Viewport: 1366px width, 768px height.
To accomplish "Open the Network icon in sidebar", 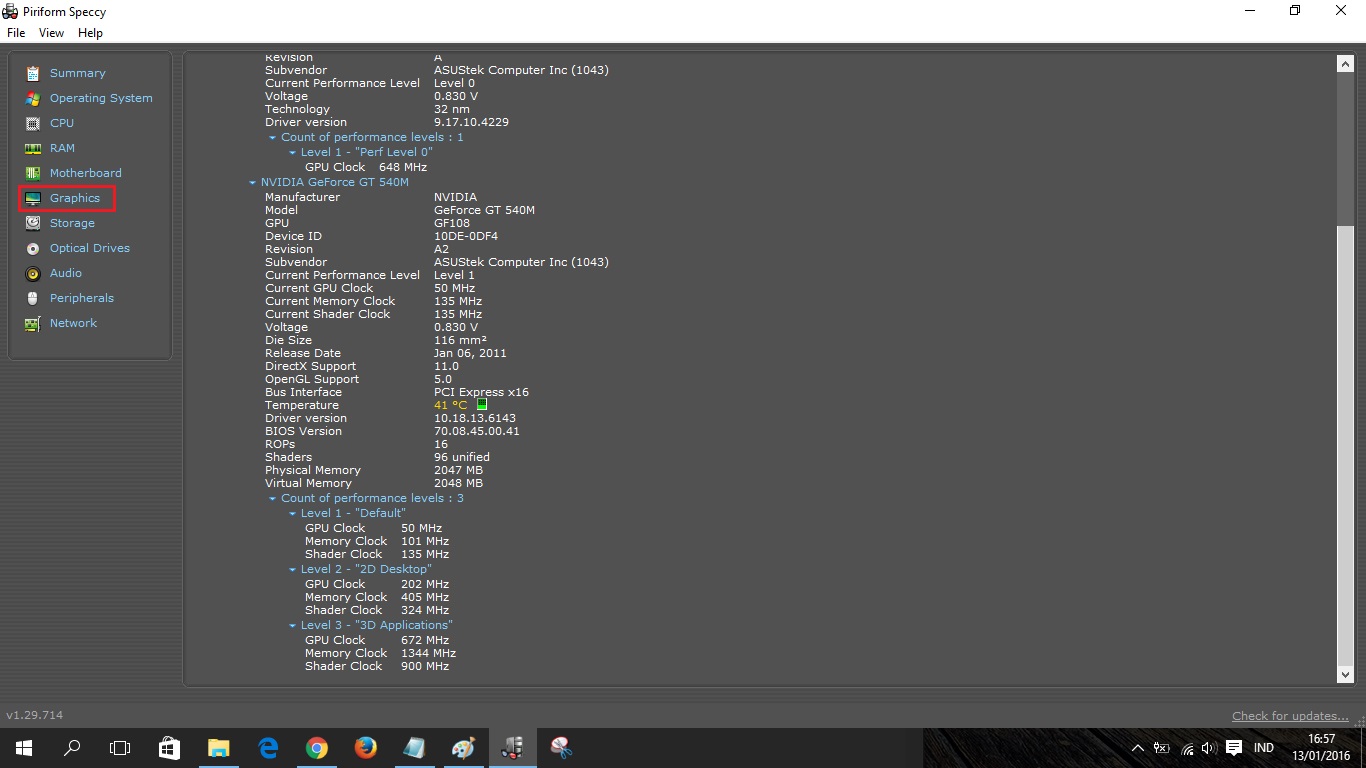I will (33, 323).
